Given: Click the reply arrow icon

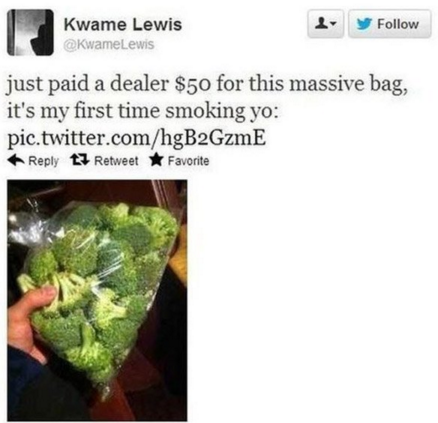Looking at the screenshot, I should pos(17,161).
